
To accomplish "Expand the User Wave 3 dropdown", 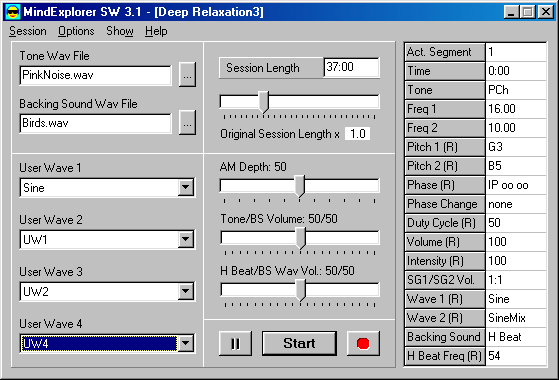I will [185, 292].
